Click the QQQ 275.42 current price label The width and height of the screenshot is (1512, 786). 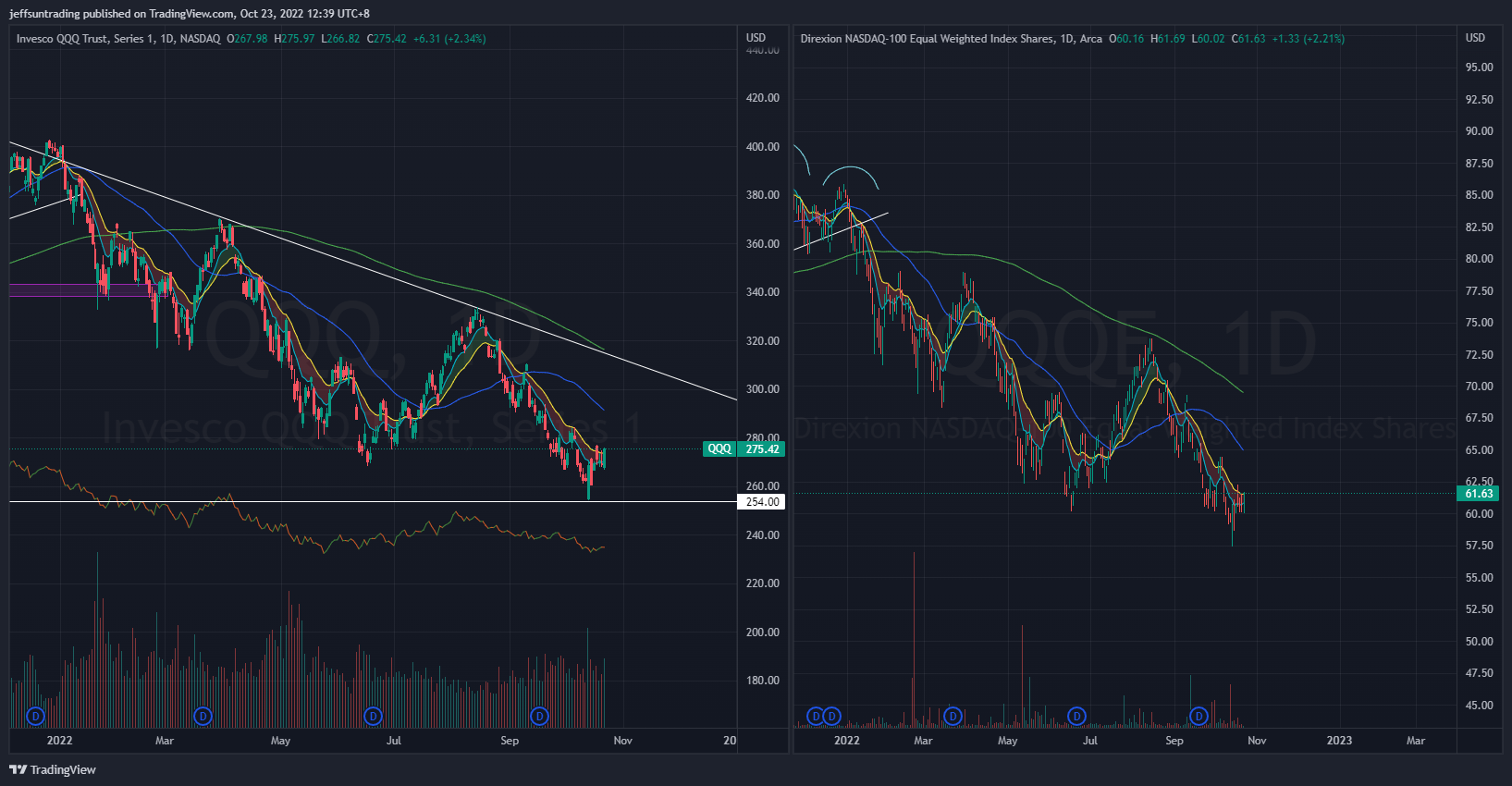pos(744,448)
